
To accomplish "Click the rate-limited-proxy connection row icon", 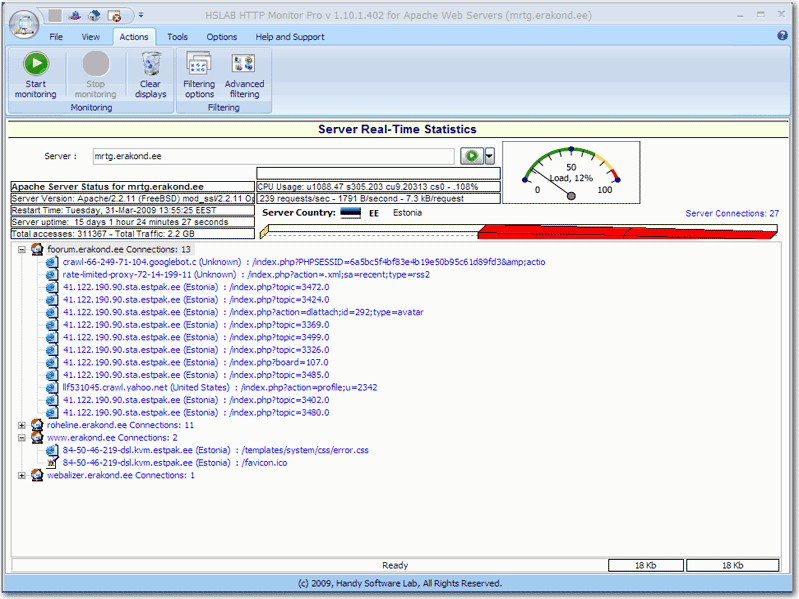I will pos(51,275).
